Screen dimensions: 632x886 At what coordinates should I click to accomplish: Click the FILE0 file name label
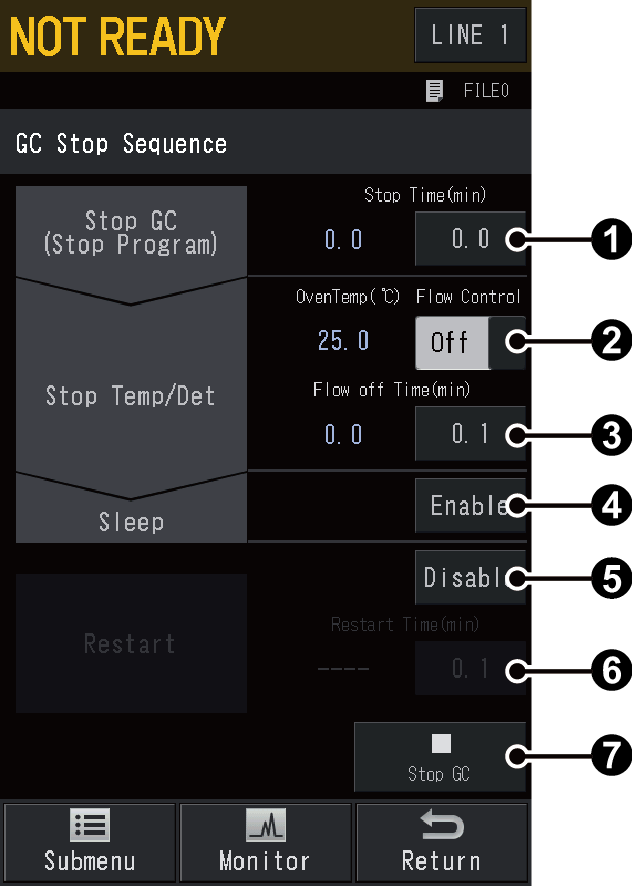(486, 91)
